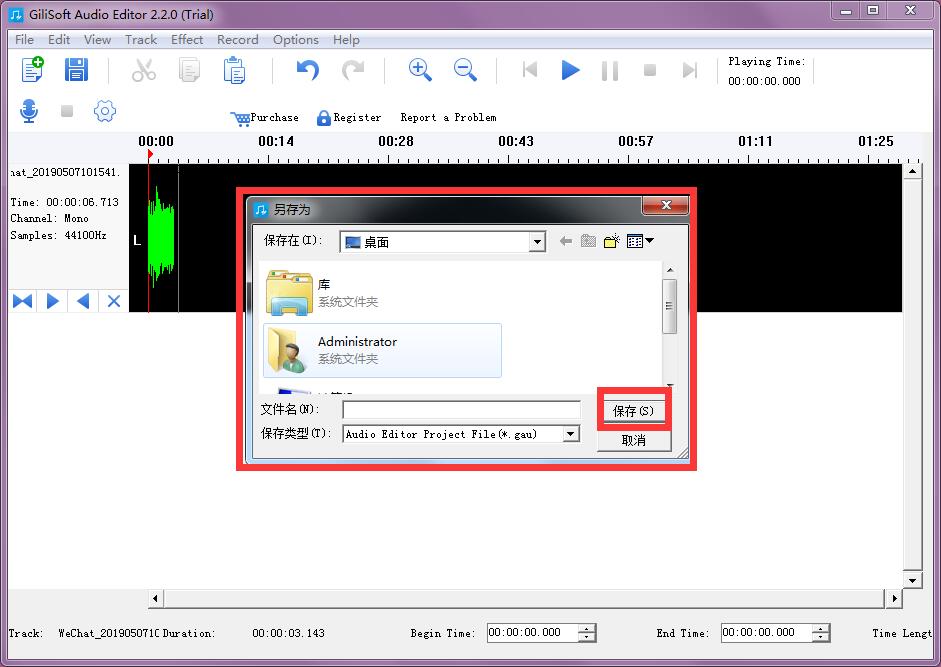Click the zoom in magnifier icon
The height and width of the screenshot is (667, 941).
point(420,70)
